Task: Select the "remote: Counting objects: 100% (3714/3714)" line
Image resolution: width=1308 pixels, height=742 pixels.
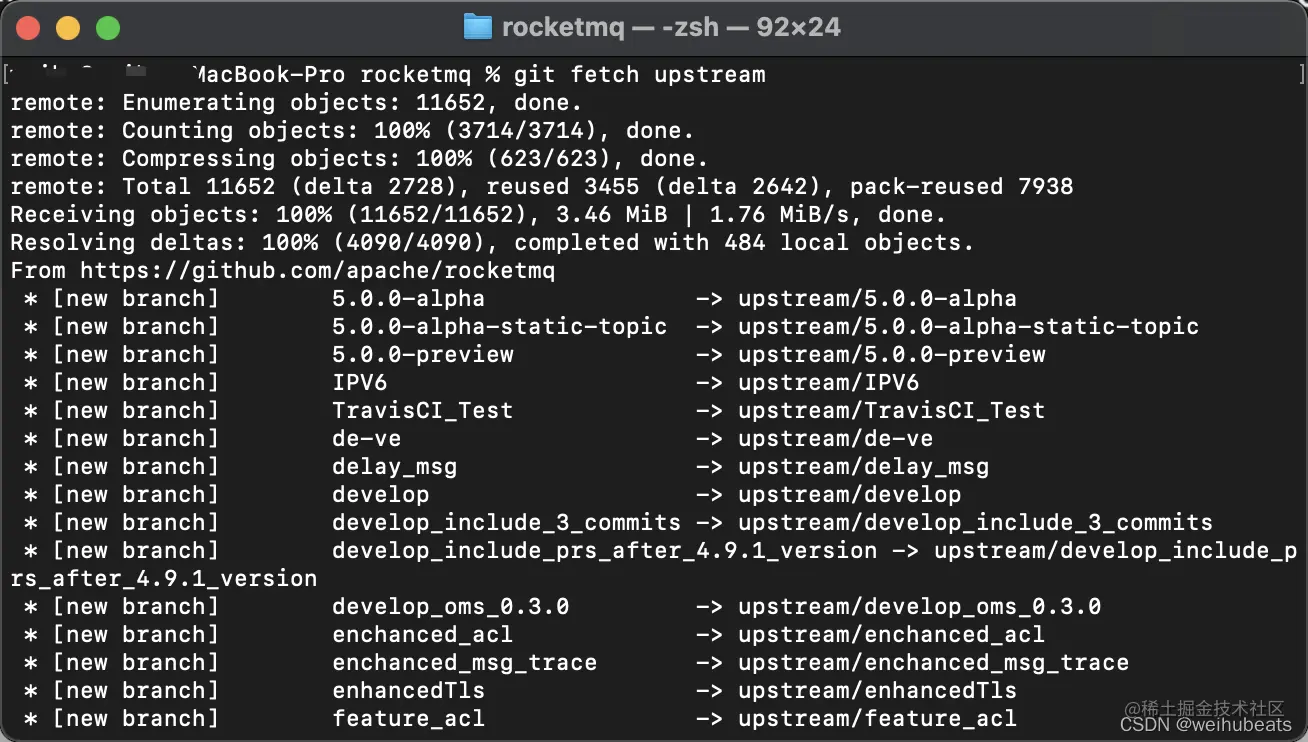Action: click(x=352, y=131)
